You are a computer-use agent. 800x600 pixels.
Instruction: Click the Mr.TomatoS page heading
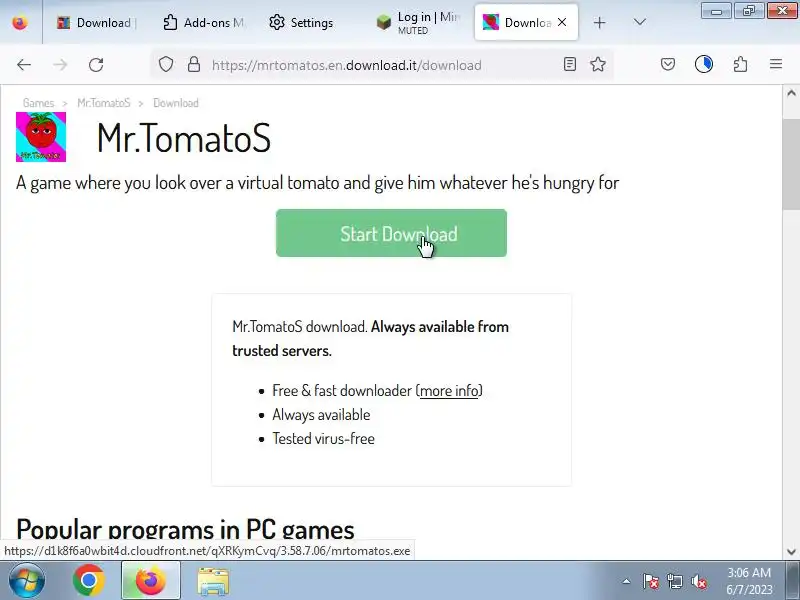click(184, 138)
